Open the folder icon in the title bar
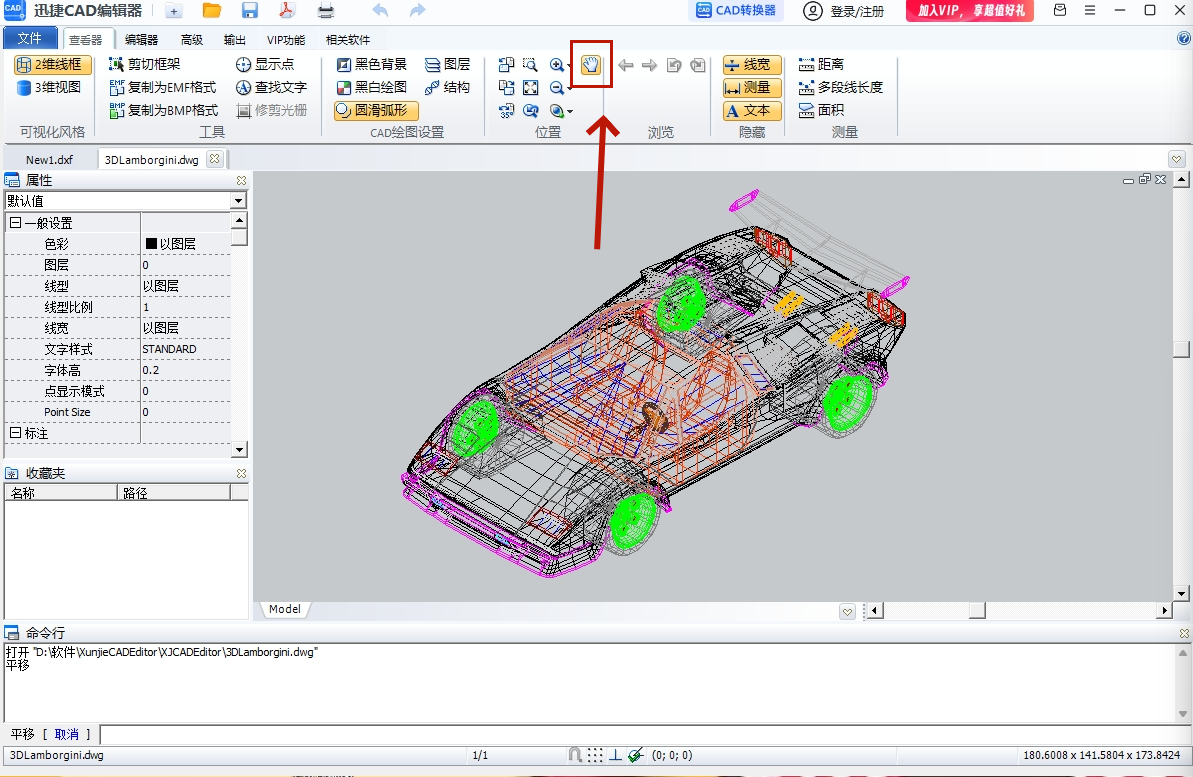This screenshot has height=777, width=1193. click(212, 11)
